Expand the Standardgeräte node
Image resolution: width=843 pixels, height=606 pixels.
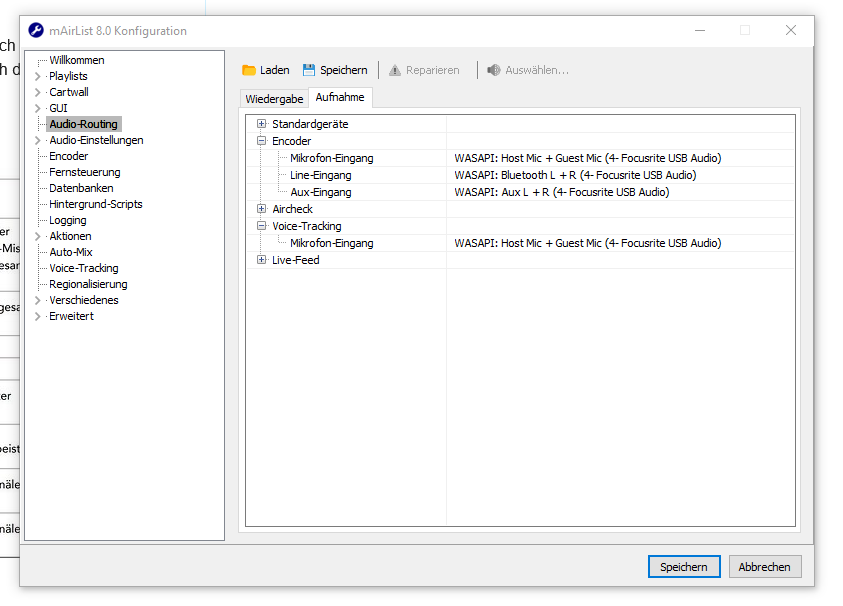point(262,124)
